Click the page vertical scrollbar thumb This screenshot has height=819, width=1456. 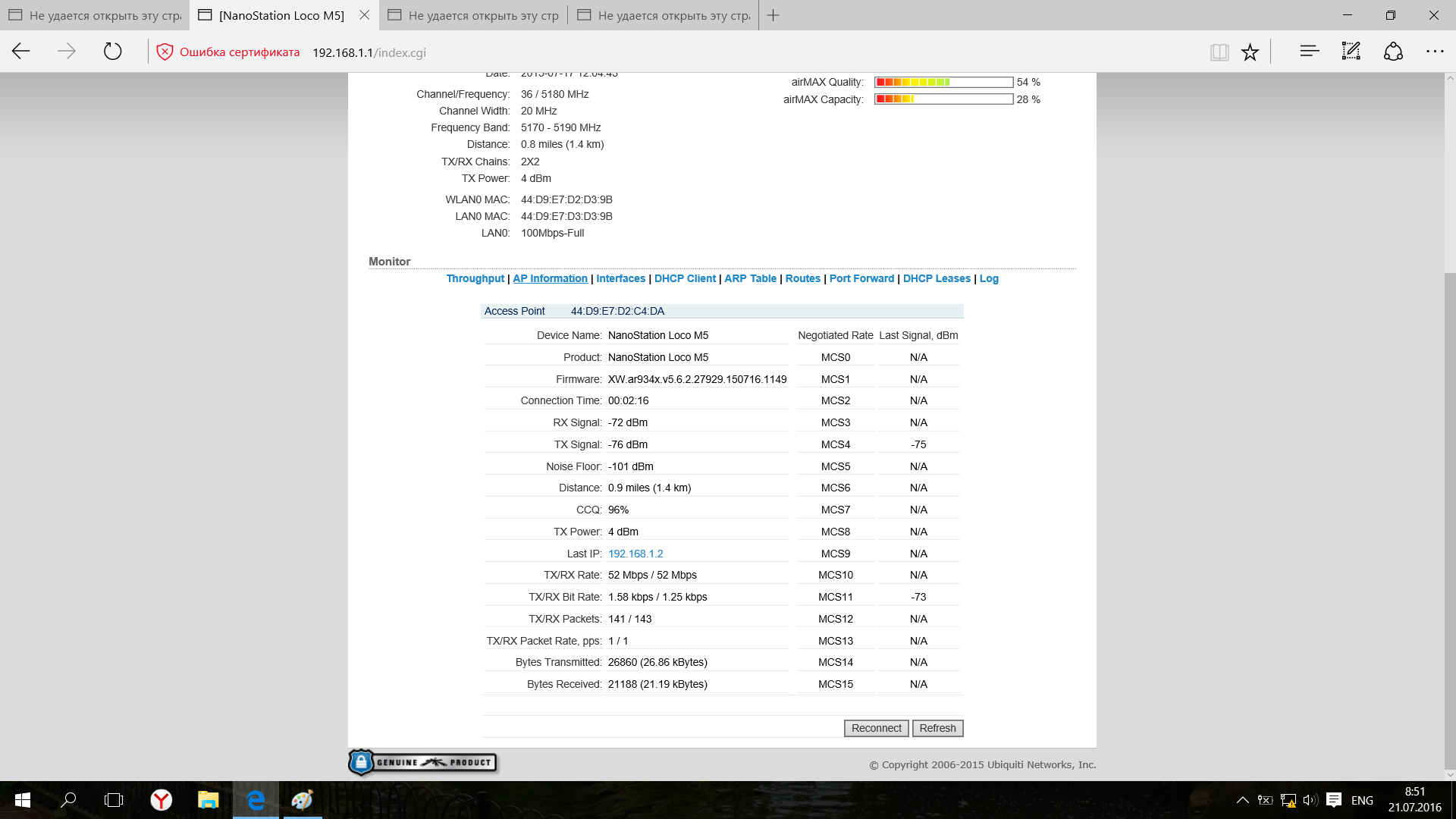point(1450,519)
